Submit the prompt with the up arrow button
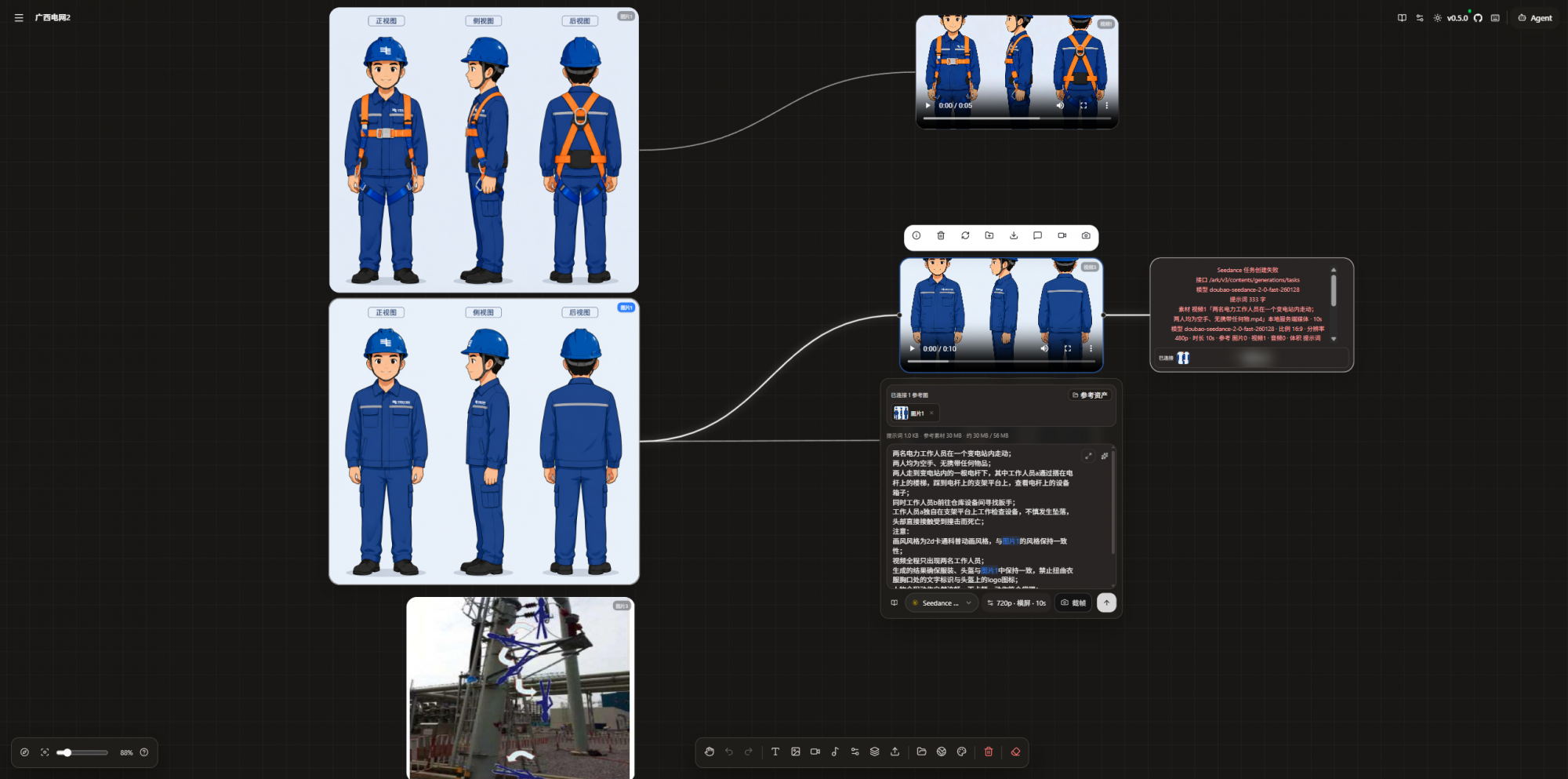1568x779 pixels. tap(1106, 602)
